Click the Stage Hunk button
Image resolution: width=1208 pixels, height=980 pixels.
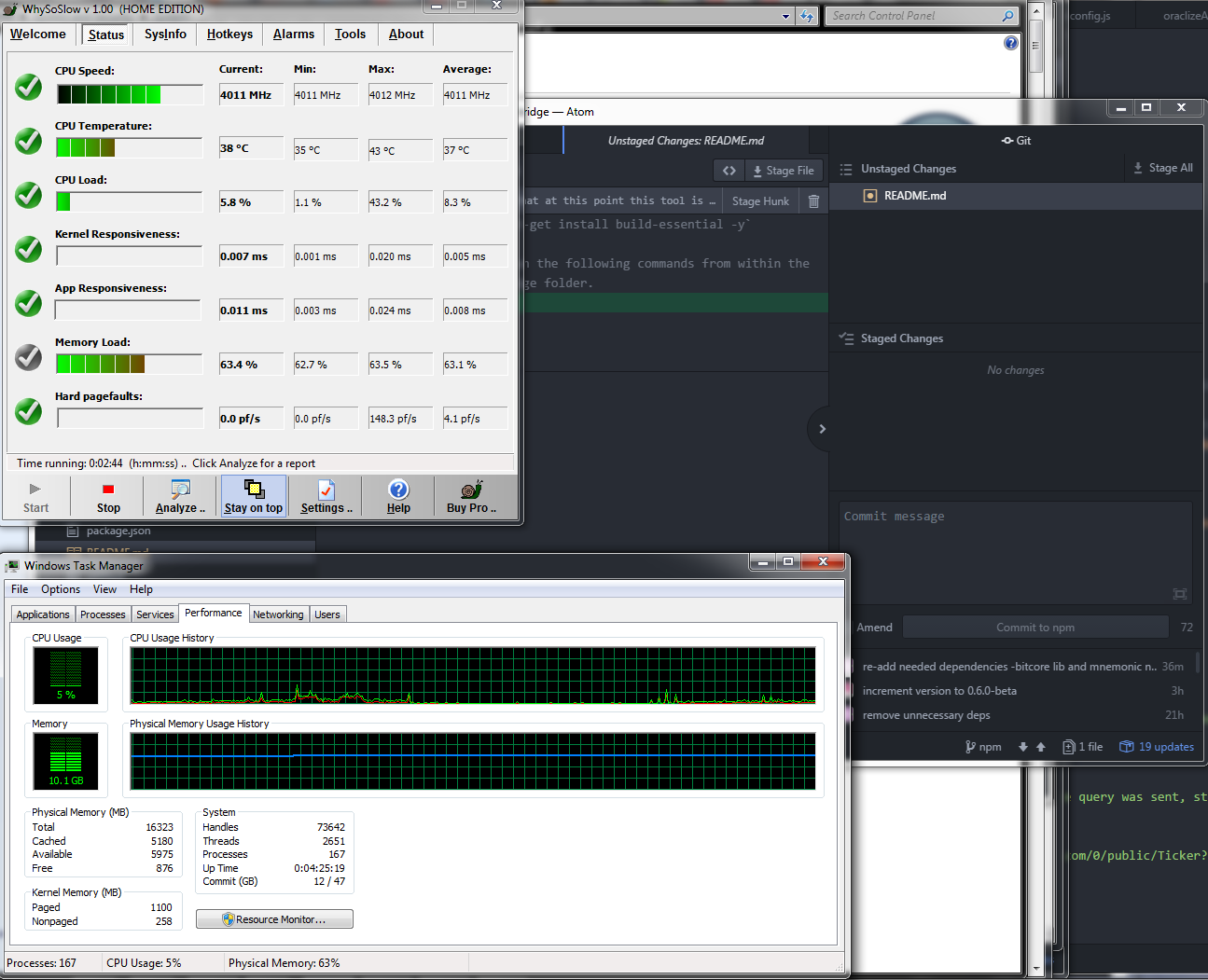point(760,201)
